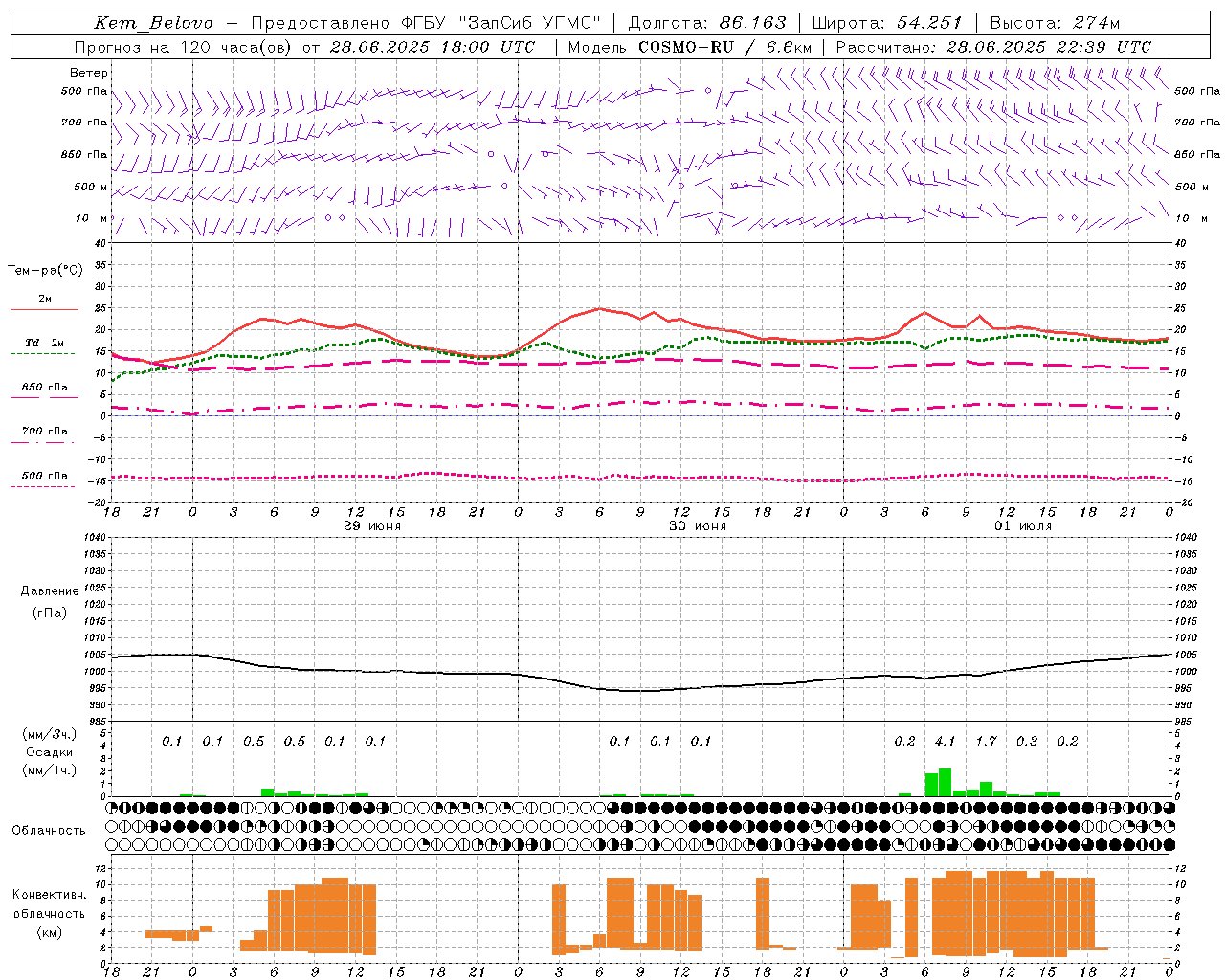Viewport: 1225px width, 980px height.
Task: Click the 1.7 precipitation amount value
Action: [986, 741]
